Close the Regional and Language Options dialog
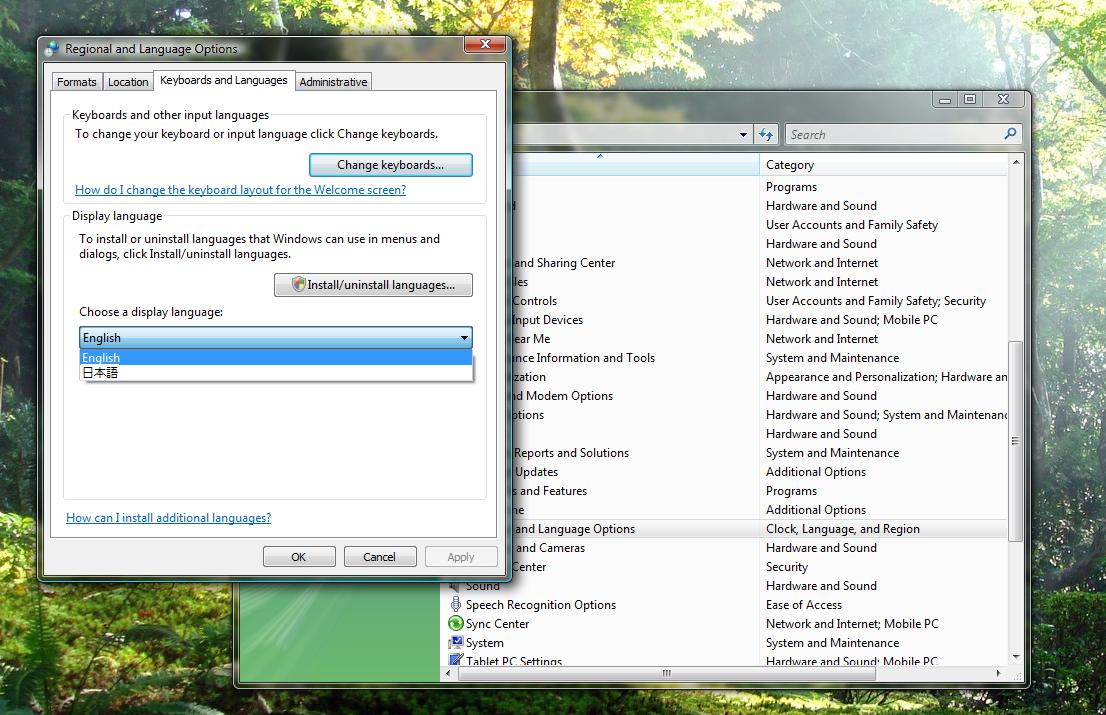1106x715 pixels. pyautogui.click(x=485, y=44)
